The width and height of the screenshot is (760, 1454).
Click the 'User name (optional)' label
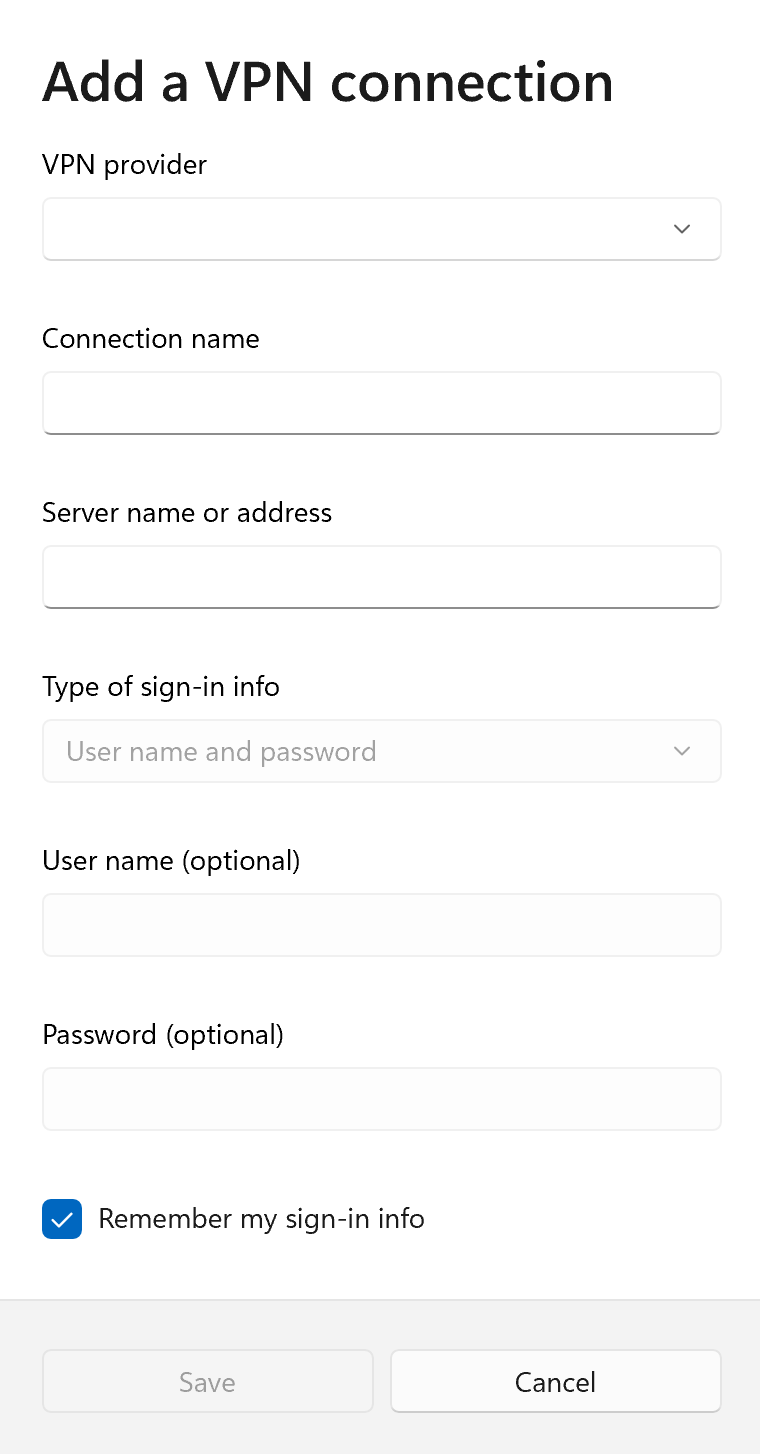click(x=171, y=860)
